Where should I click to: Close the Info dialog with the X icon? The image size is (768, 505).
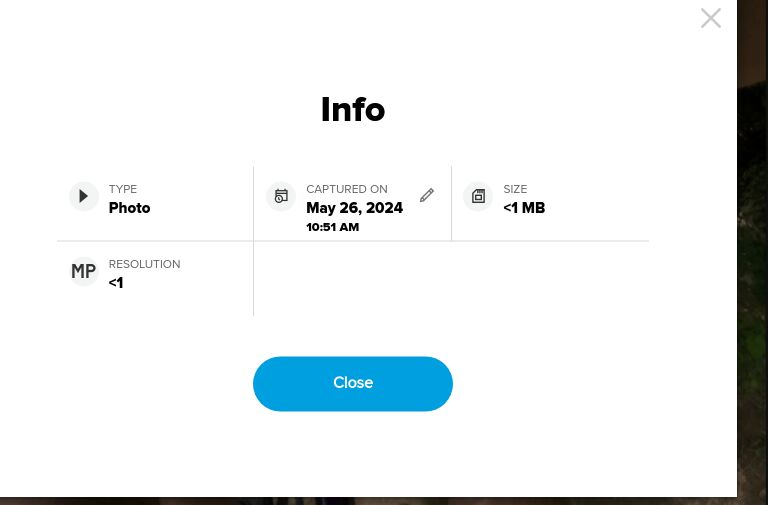coord(710,18)
